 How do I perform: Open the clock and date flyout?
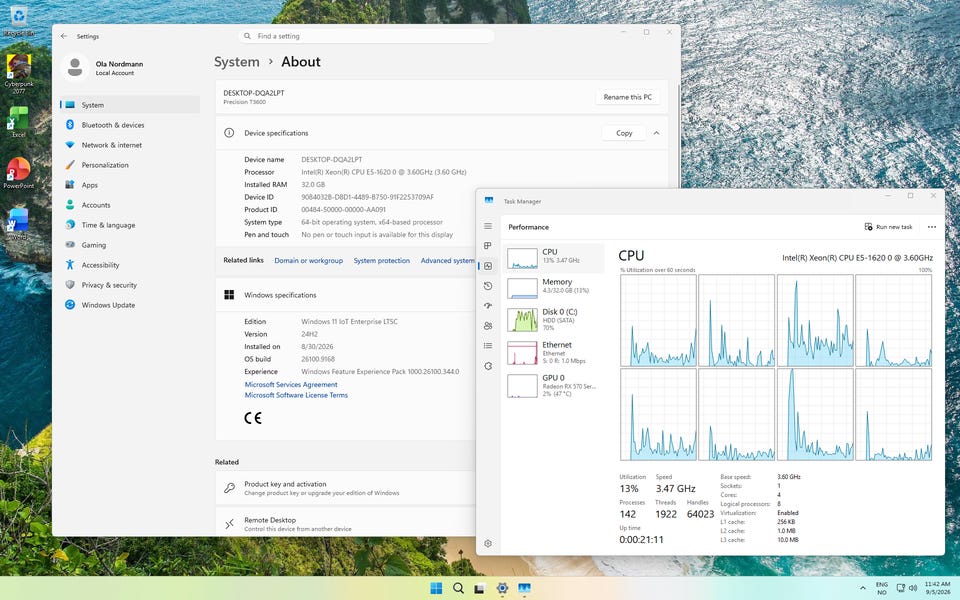(938, 588)
